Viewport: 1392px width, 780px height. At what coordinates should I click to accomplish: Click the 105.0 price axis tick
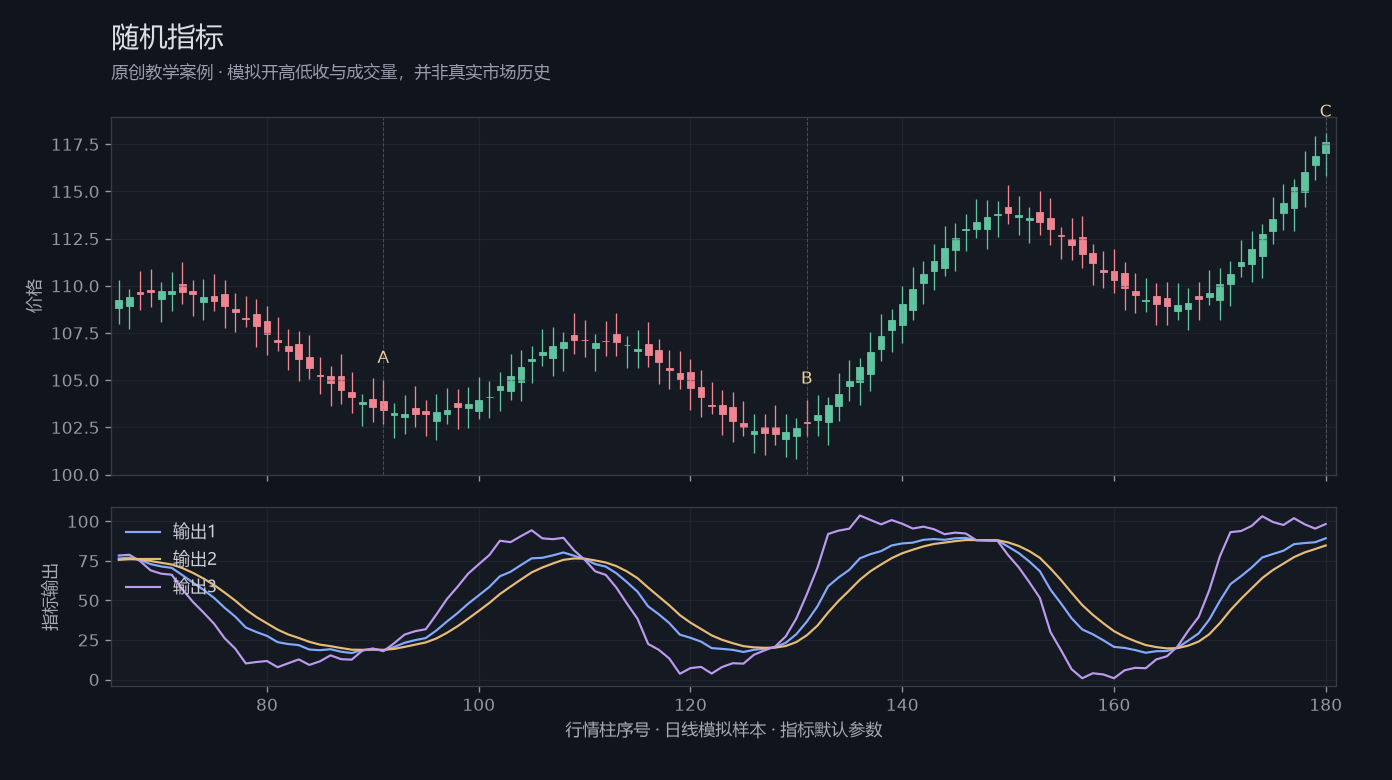75,381
